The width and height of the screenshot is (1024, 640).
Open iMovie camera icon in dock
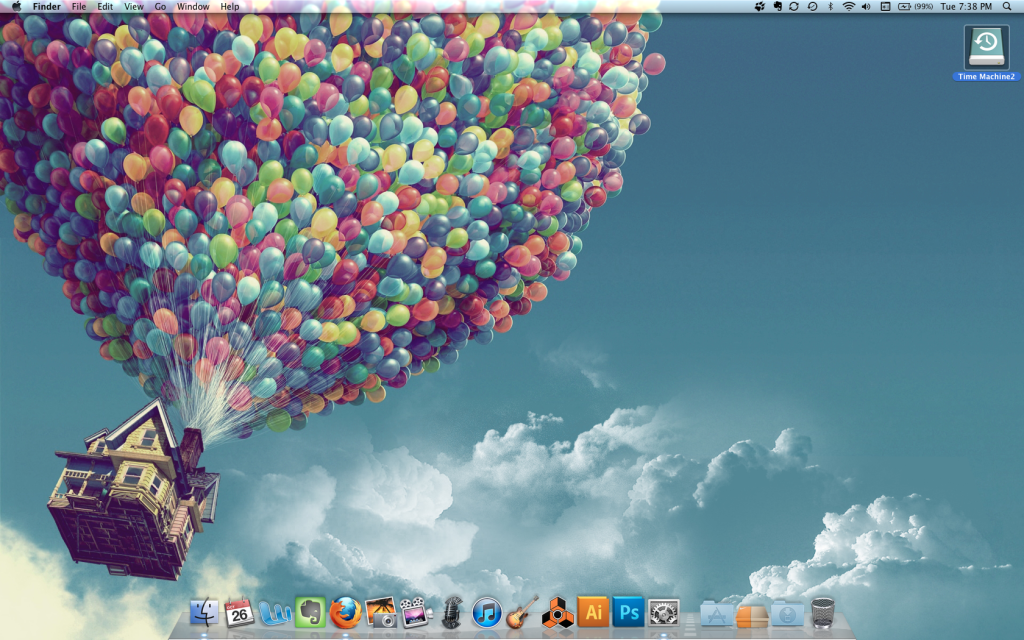pyautogui.click(x=416, y=613)
